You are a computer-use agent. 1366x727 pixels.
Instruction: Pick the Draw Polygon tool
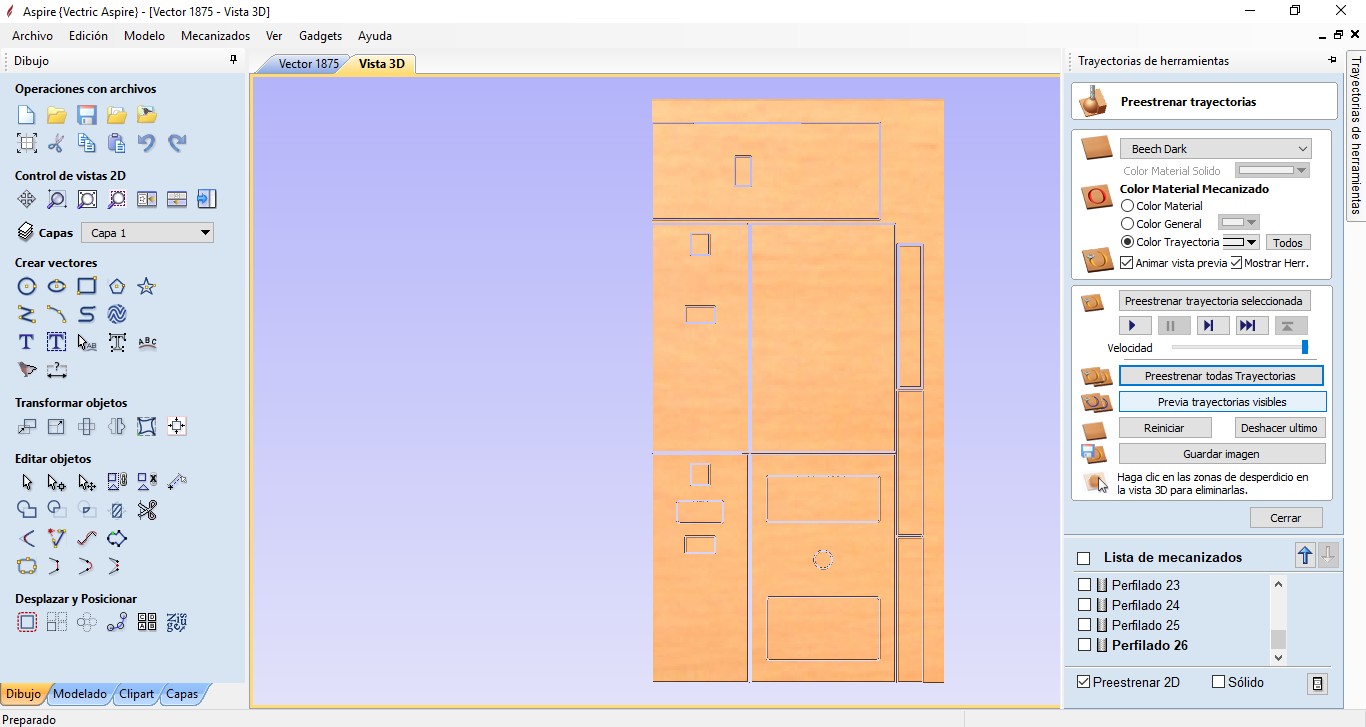[x=117, y=287]
